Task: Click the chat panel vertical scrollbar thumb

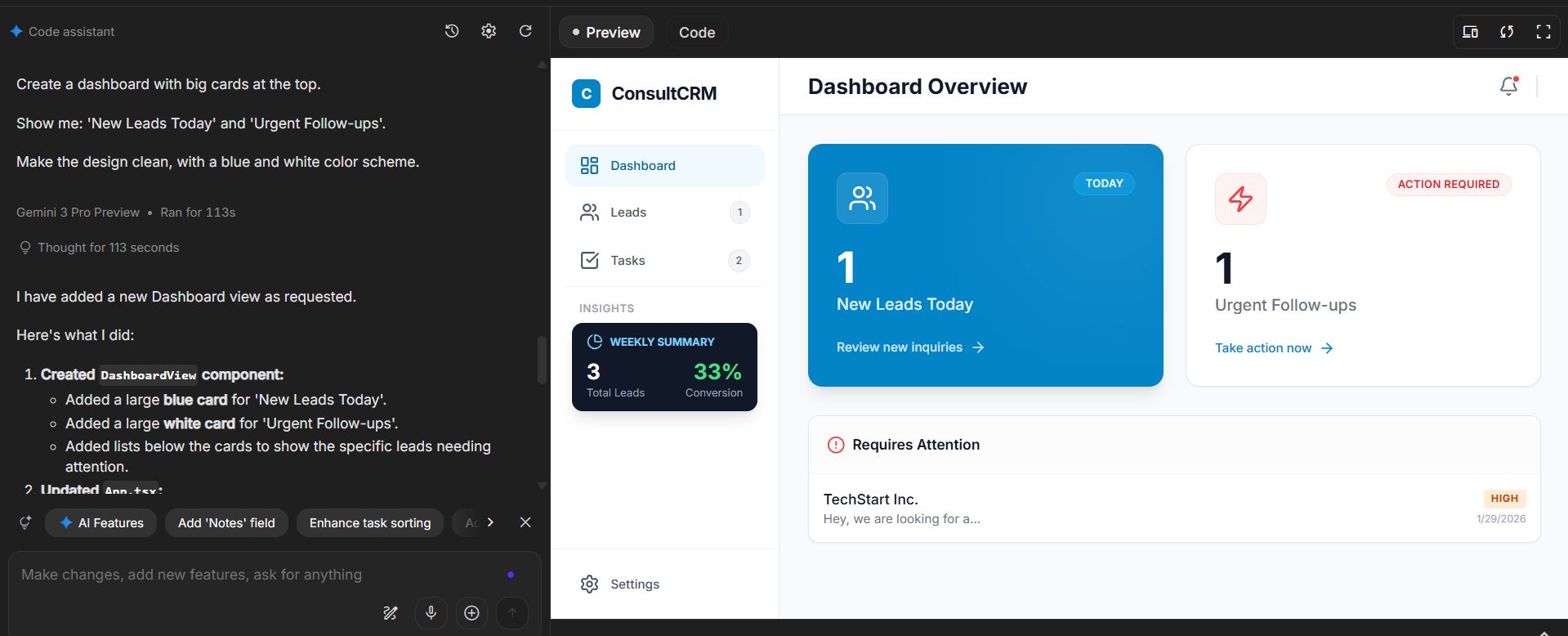Action: [x=542, y=360]
